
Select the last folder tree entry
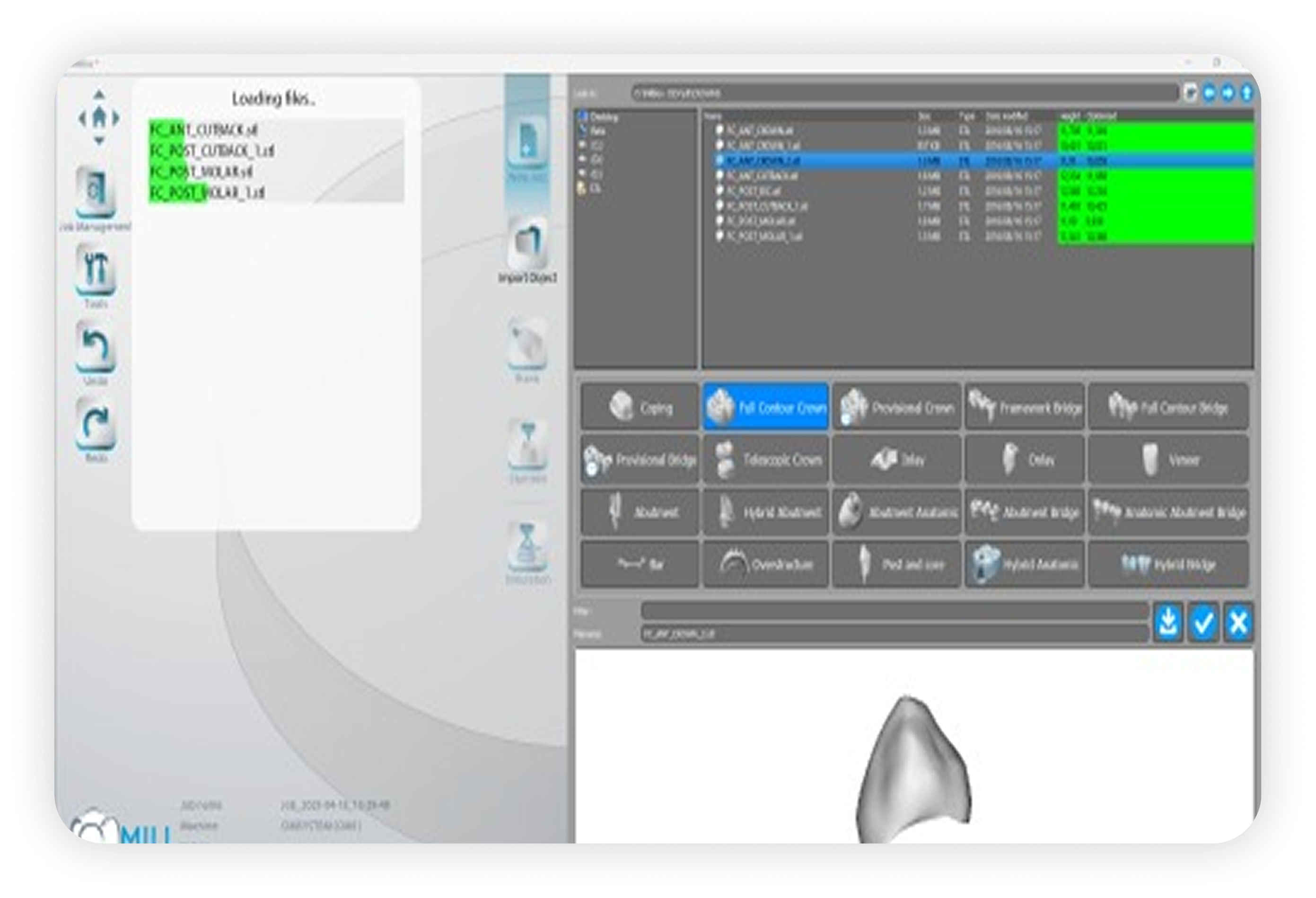[589, 189]
